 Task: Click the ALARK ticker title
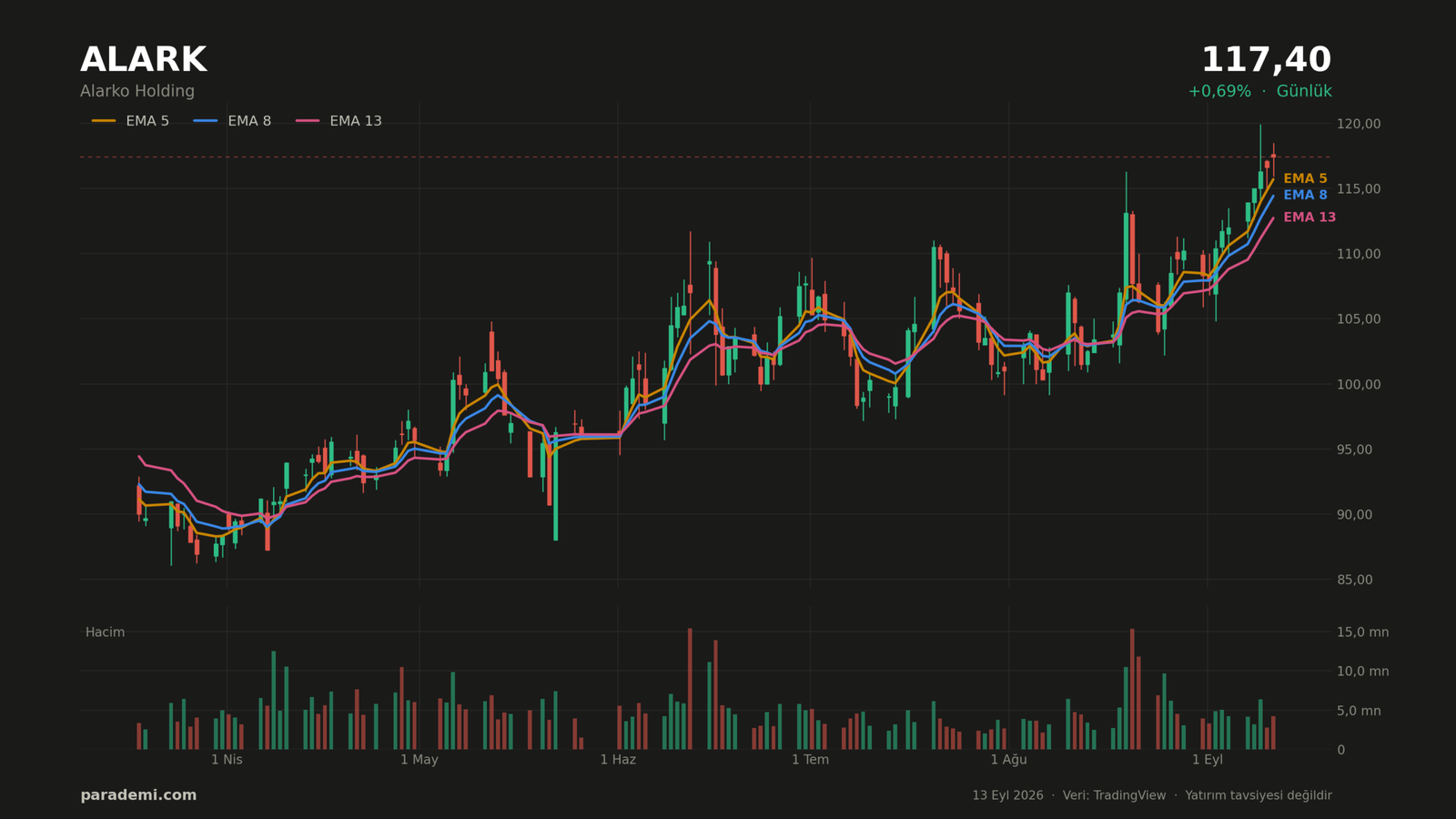point(144,60)
